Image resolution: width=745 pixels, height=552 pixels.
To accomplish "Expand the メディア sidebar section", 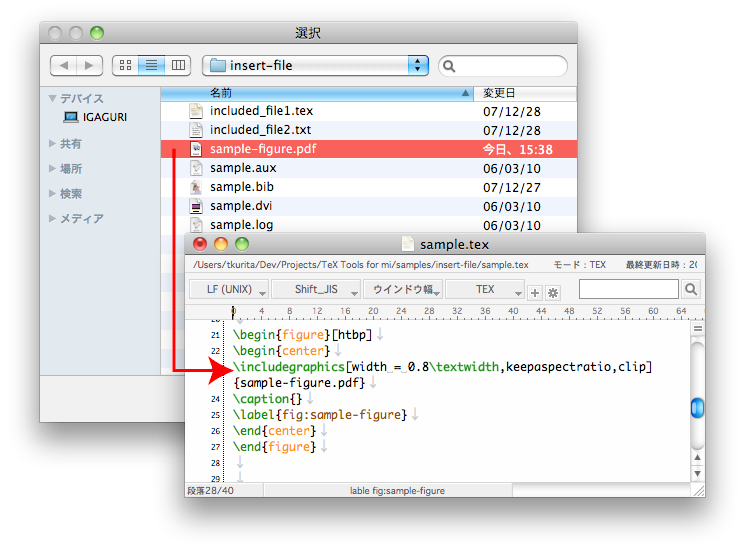I will coord(52,219).
